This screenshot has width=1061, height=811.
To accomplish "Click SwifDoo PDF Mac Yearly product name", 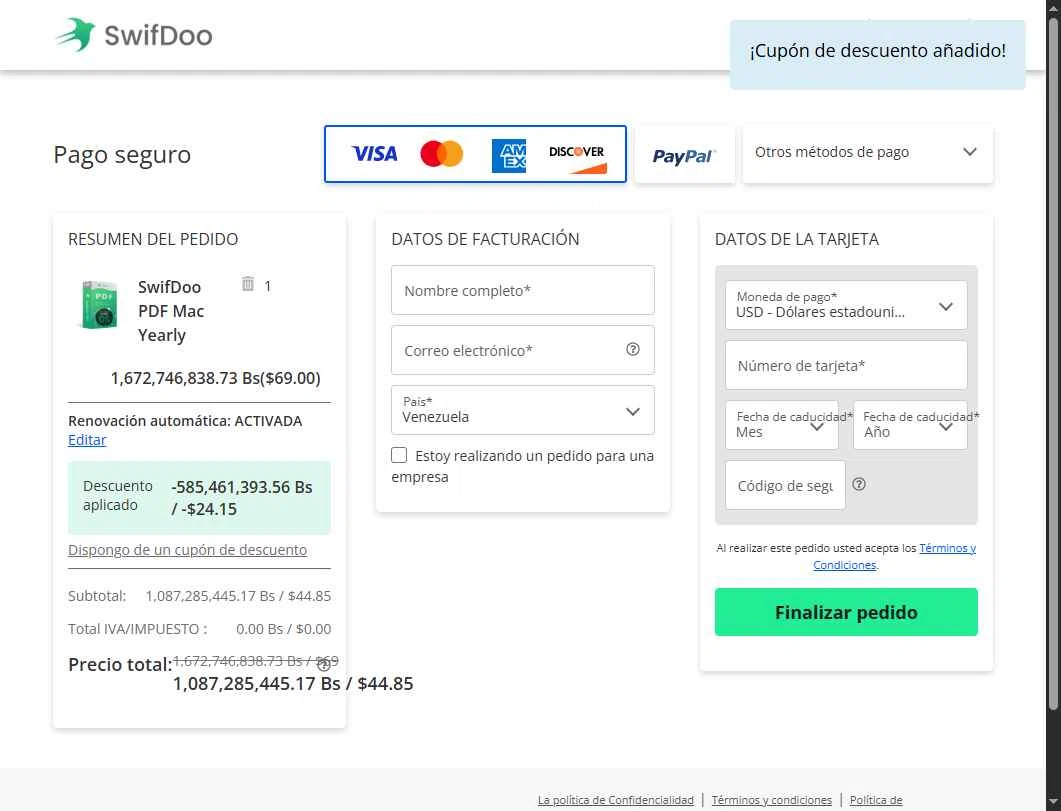I will [x=171, y=311].
